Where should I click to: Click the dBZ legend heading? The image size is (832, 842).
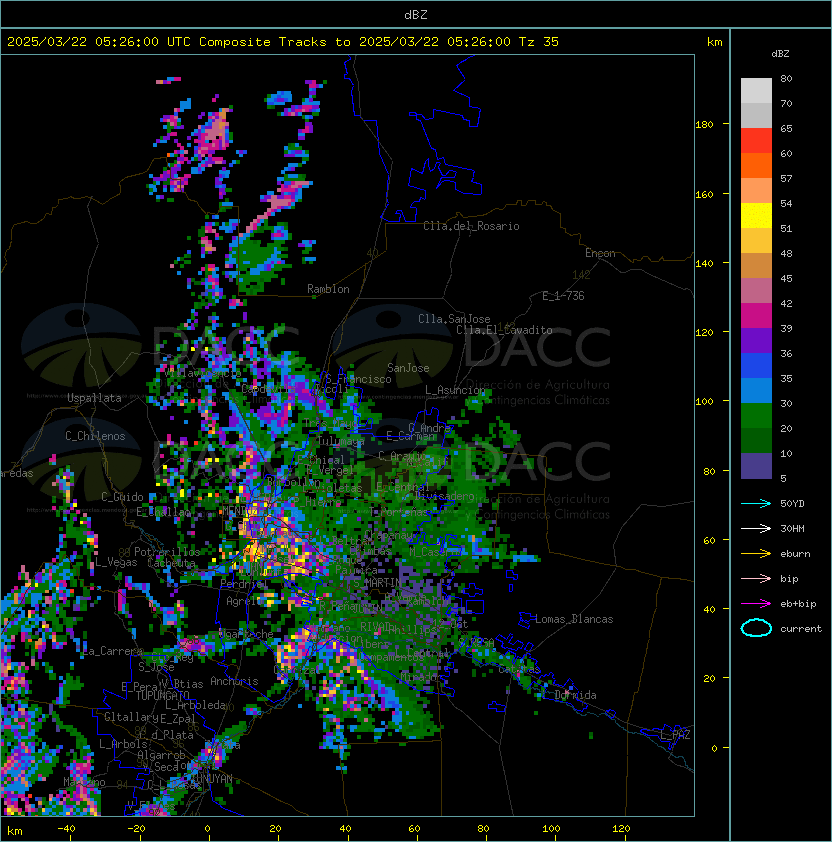click(780, 54)
